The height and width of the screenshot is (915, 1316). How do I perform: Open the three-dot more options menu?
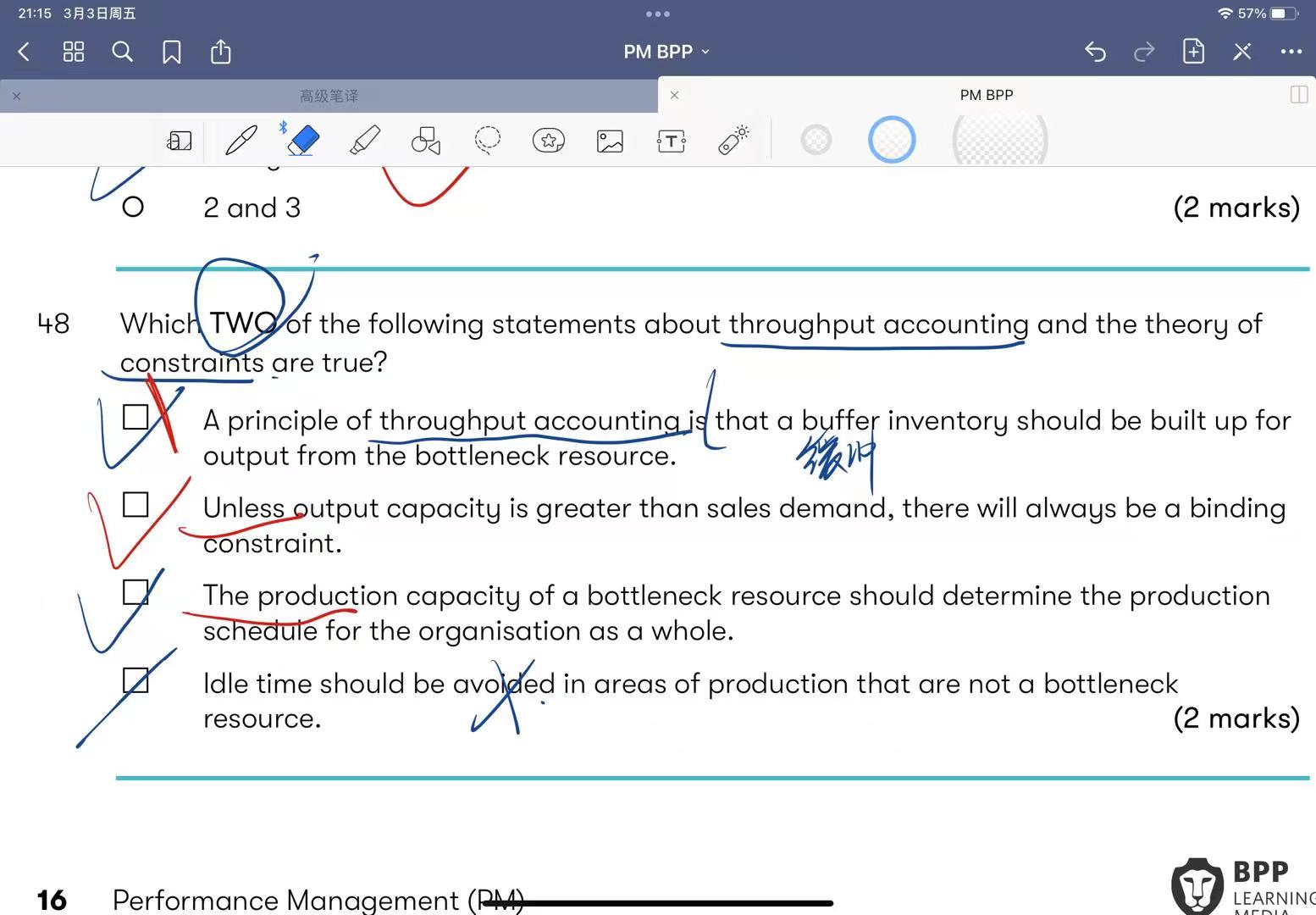[x=1291, y=52]
